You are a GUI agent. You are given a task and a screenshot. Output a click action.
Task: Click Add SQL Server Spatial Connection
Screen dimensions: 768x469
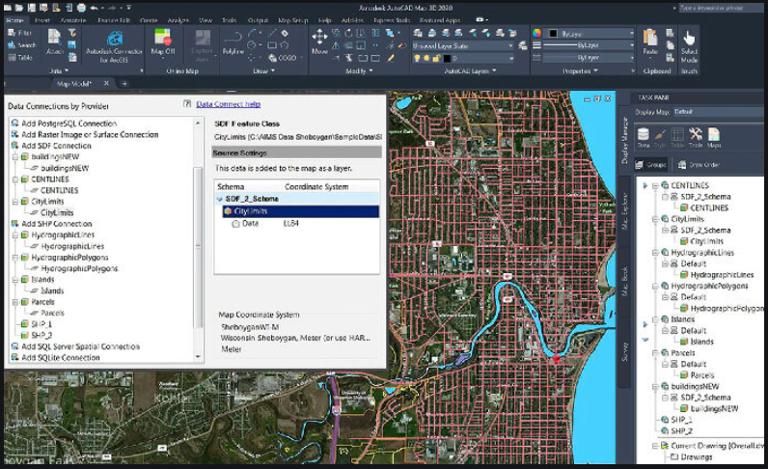[x=75, y=346]
